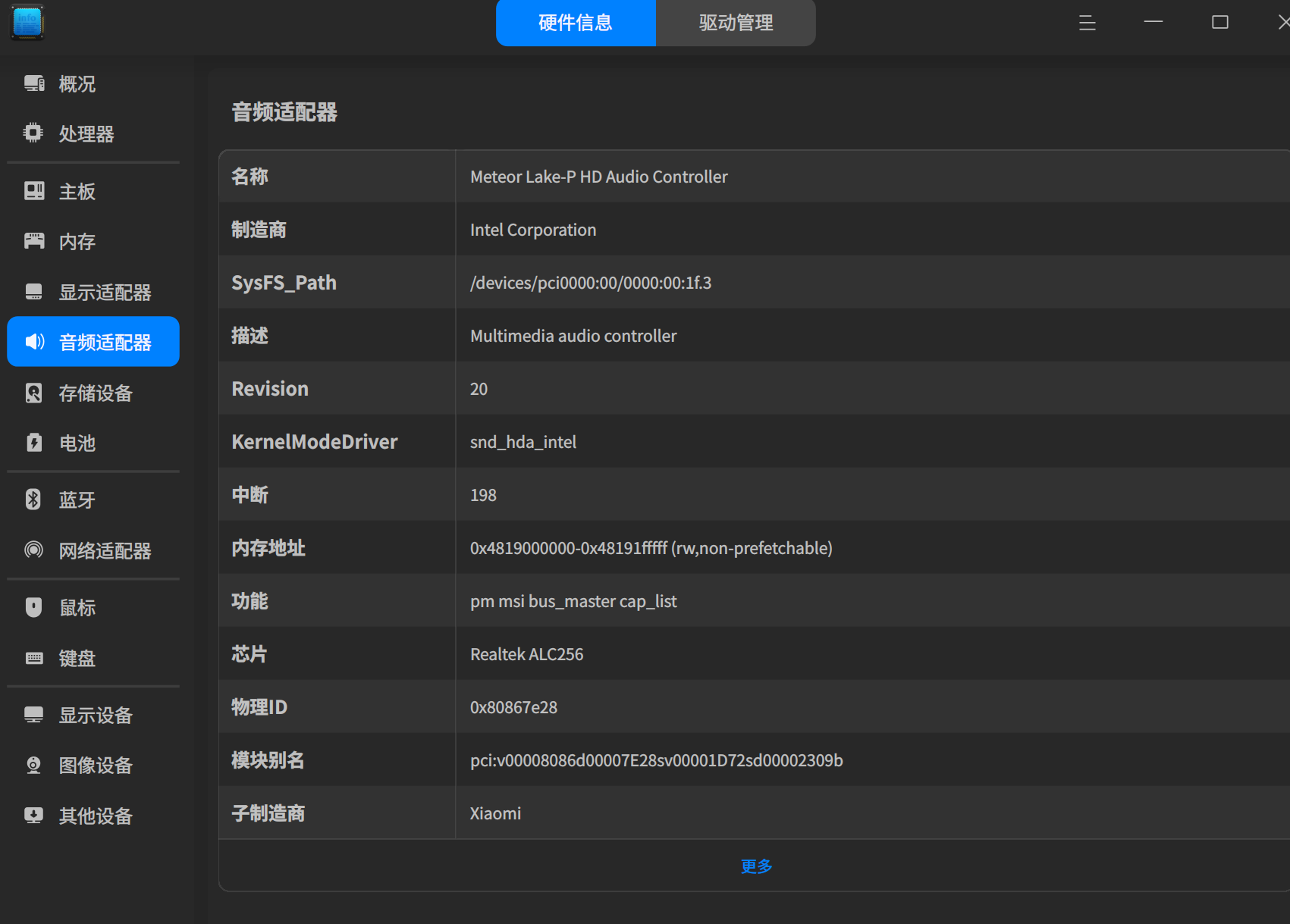Viewport: 1290px width, 924px height.
Task: Click the pci:v00008086 module alias value
Action: pyautogui.click(x=657, y=760)
